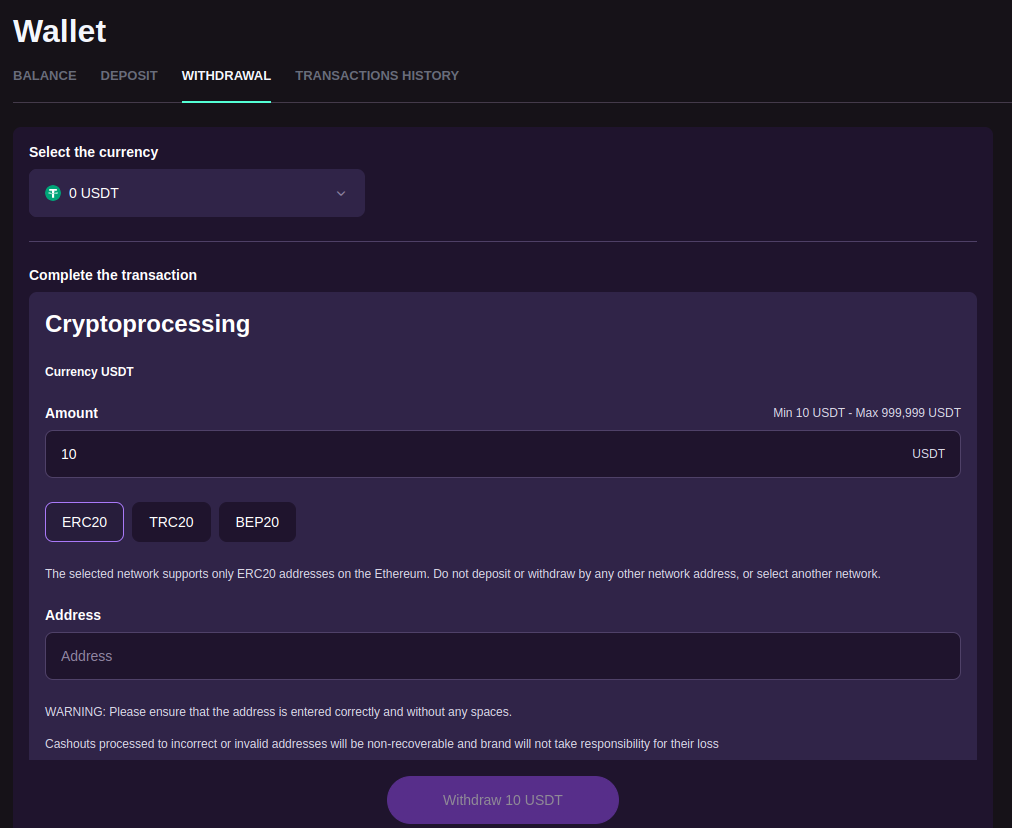The height and width of the screenshot is (828, 1012).
Task: Select the TRC20 network option
Action: (x=171, y=522)
